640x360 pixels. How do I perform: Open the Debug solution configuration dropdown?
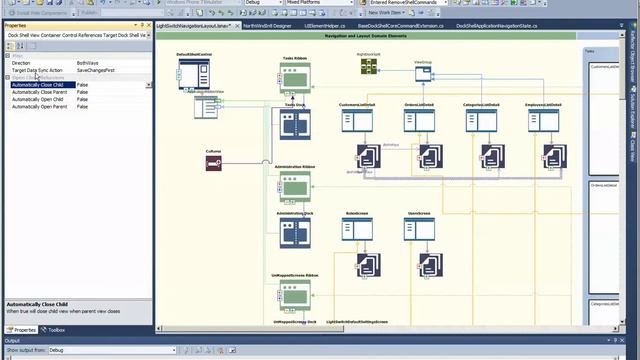point(280,2)
